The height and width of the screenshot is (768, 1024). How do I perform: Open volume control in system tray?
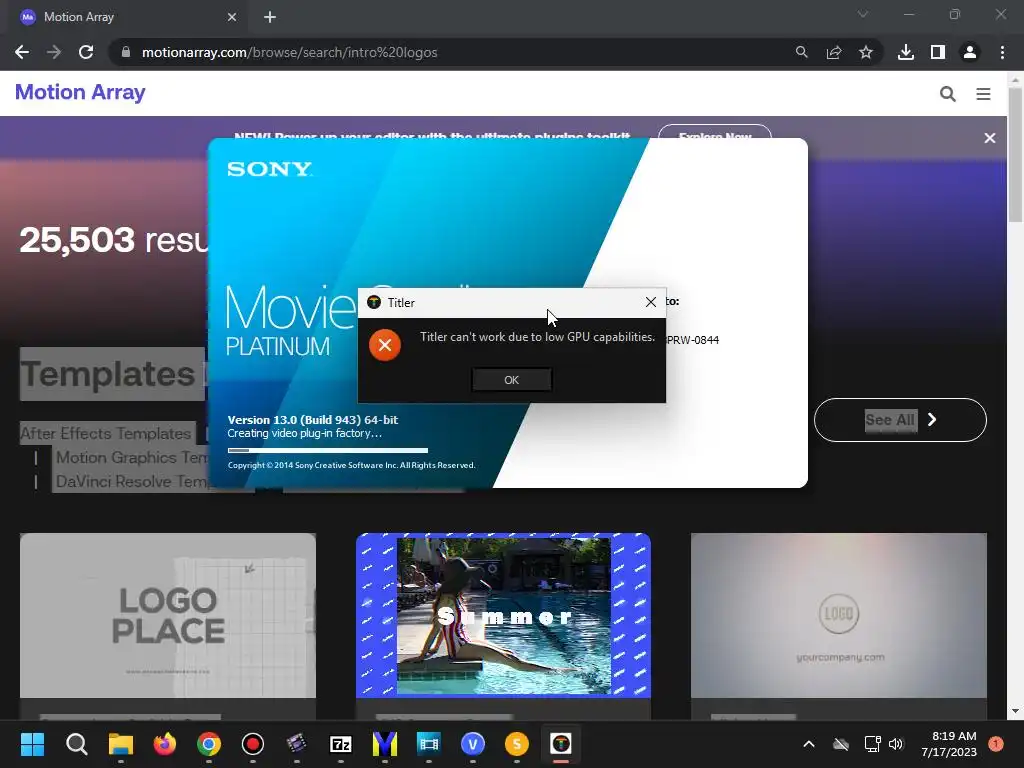[x=896, y=744]
